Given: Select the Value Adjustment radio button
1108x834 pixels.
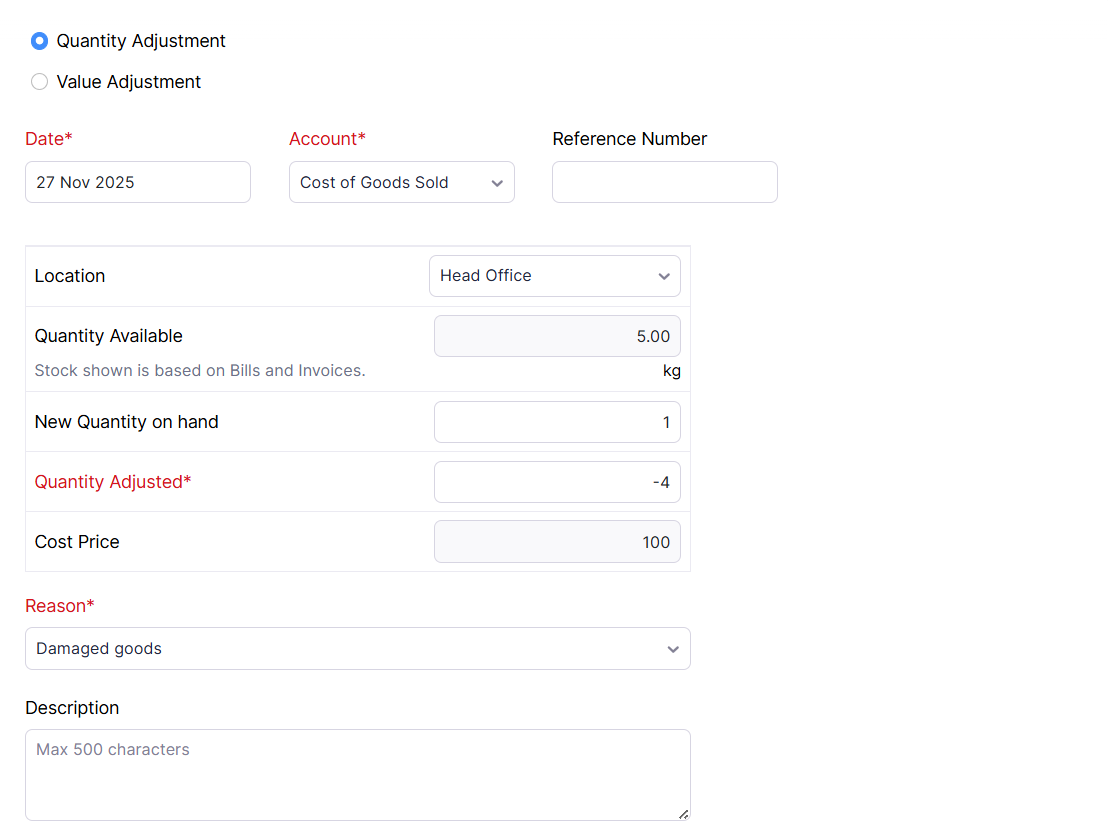Looking at the screenshot, I should (40, 82).
